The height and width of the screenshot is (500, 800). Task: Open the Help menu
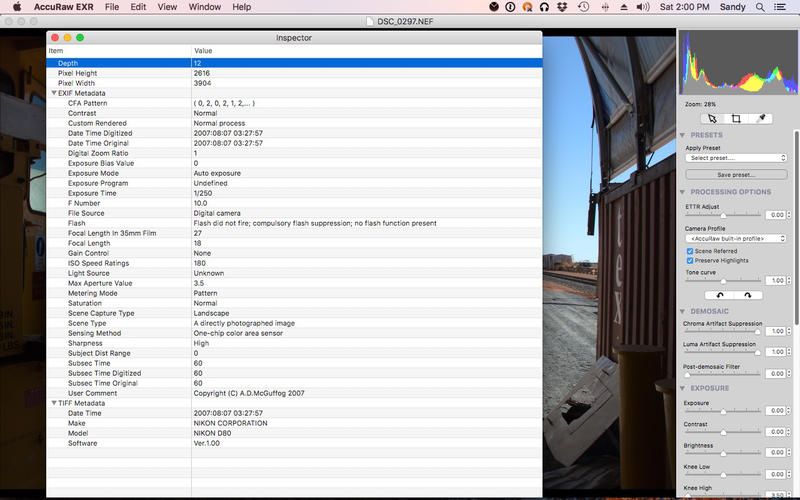click(242, 7)
